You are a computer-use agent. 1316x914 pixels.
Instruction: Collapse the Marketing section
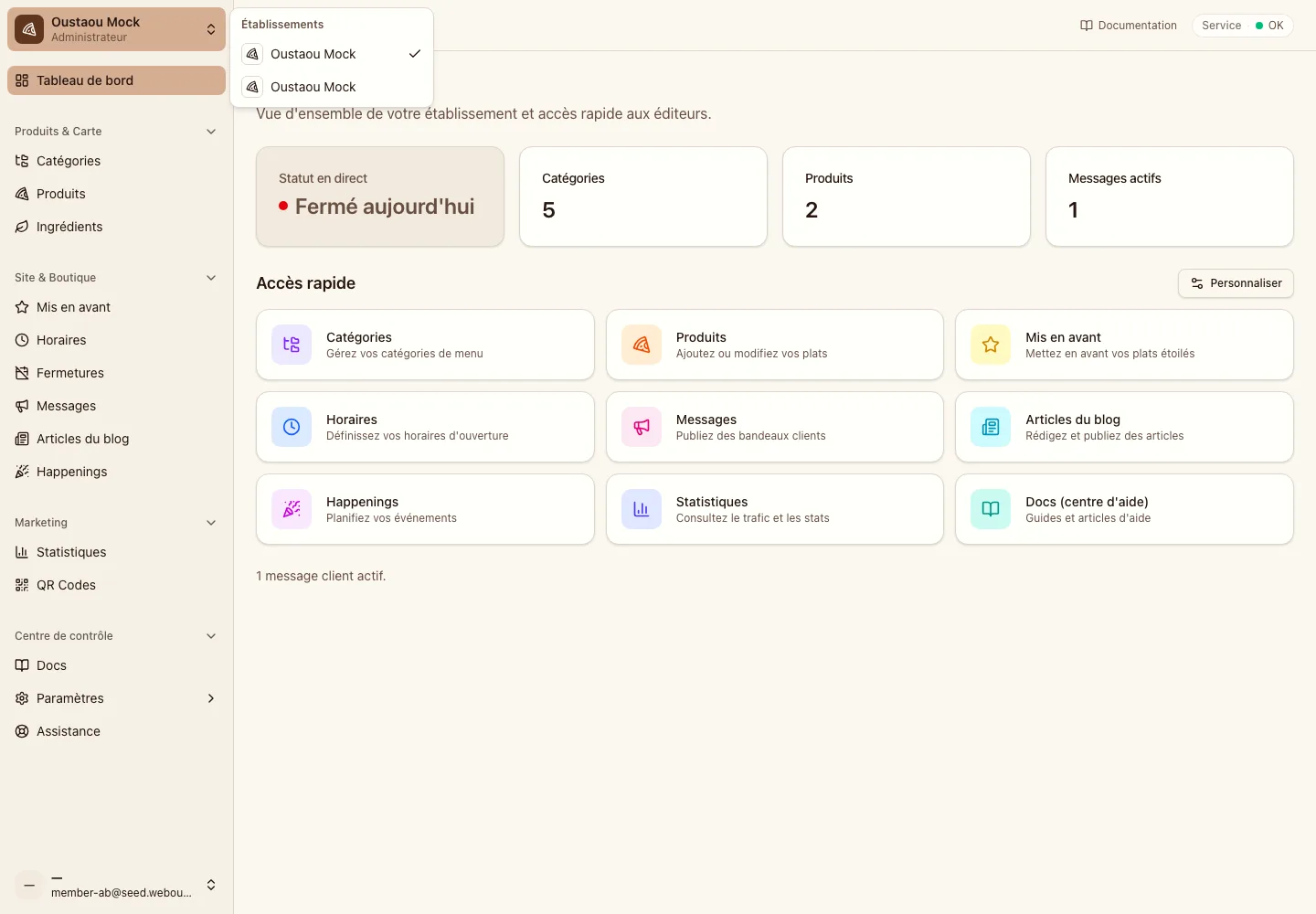pyautogui.click(x=211, y=523)
